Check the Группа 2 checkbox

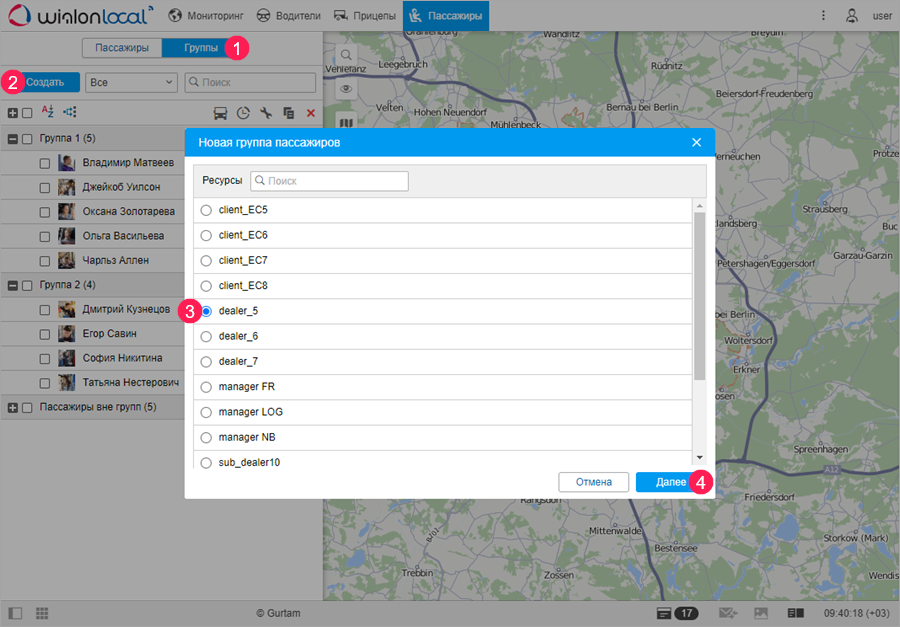coord(27,285)
